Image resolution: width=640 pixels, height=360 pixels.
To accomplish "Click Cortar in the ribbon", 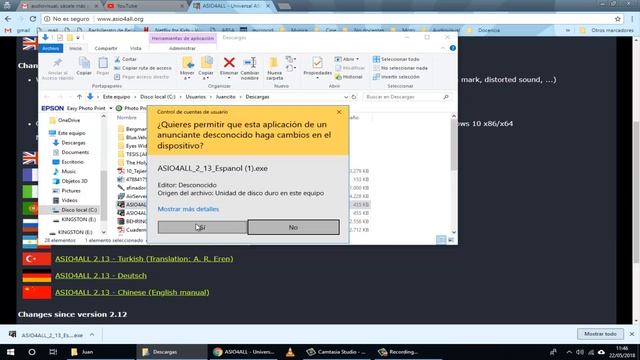I will tap(125, 59).
